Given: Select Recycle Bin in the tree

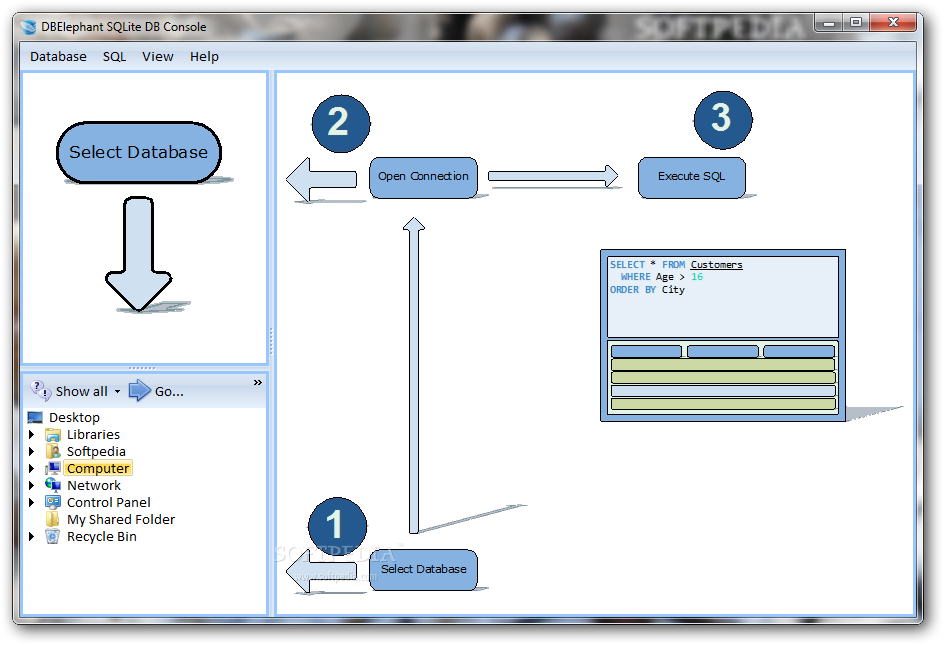Looking at the screenshot, I should tap(102, 536).
